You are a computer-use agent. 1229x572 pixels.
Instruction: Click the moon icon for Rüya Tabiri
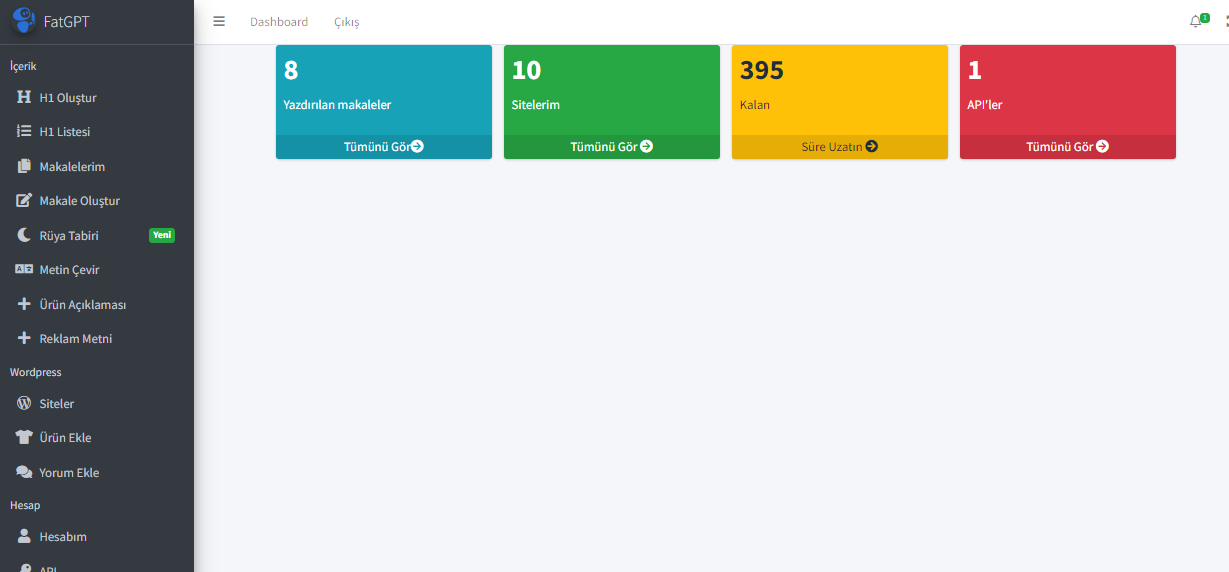click(24, 235)
